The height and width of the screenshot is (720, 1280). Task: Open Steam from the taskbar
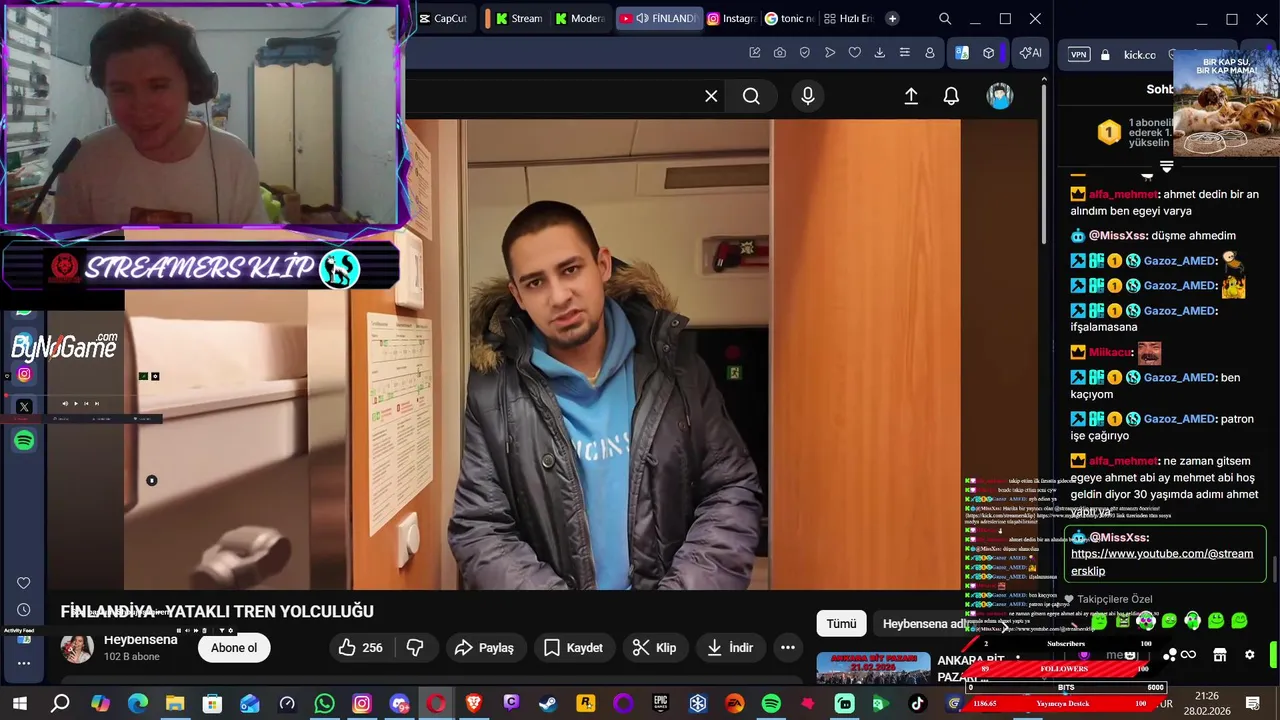[548, 704]
